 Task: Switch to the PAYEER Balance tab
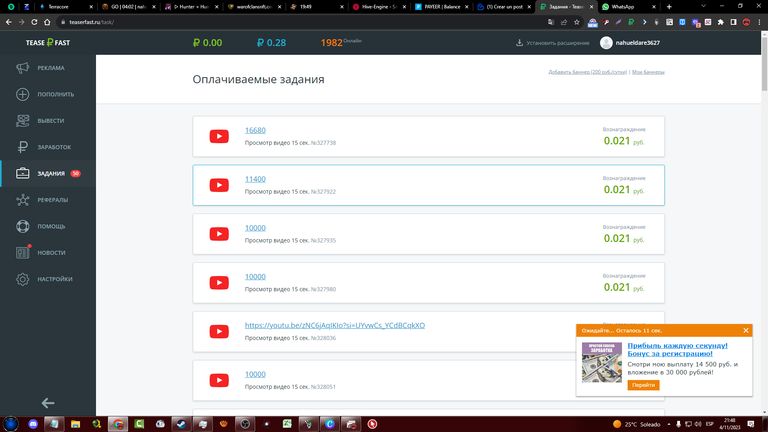click(x=441, y=7)
